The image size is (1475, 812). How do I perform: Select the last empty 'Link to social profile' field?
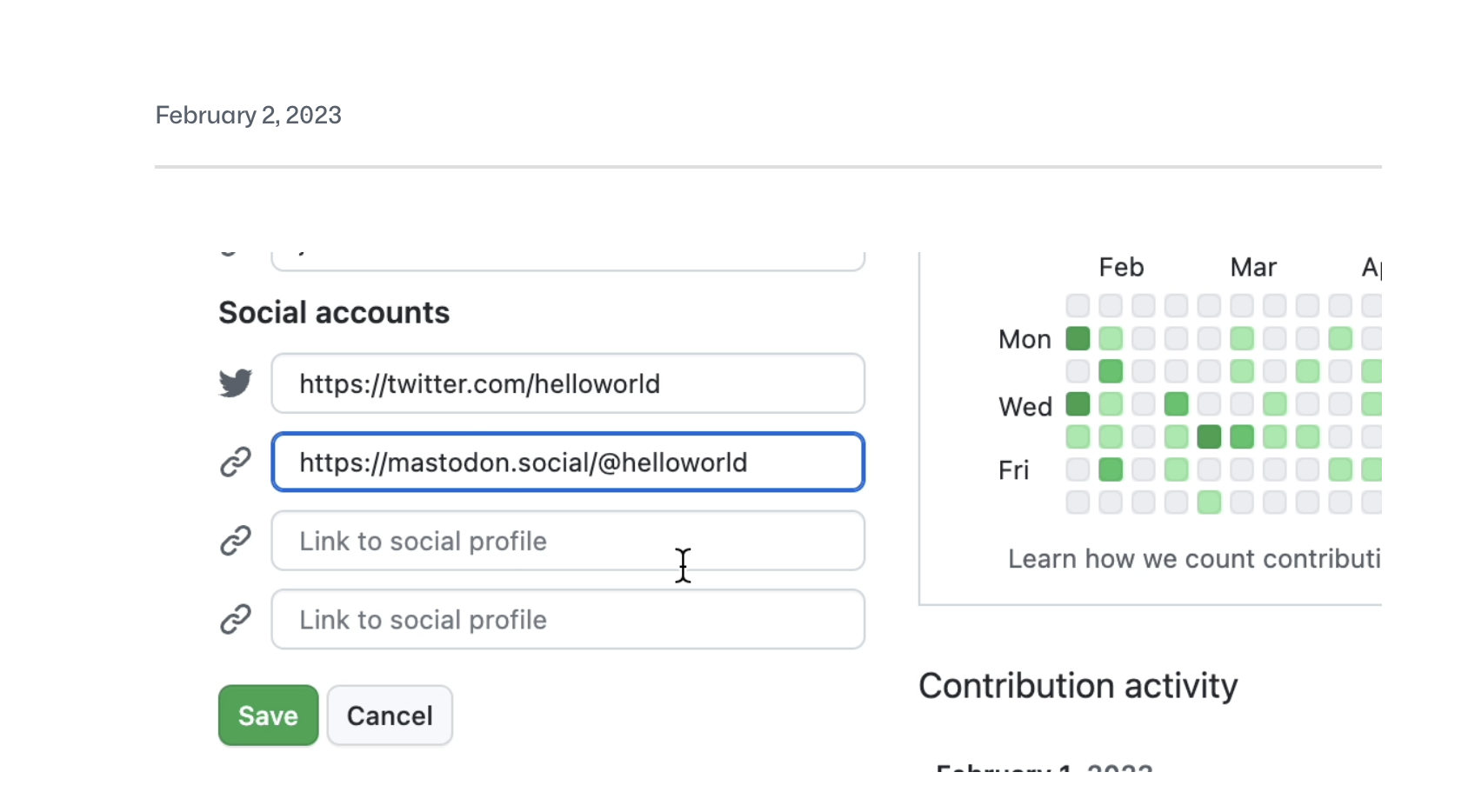(x=567, y=620)
